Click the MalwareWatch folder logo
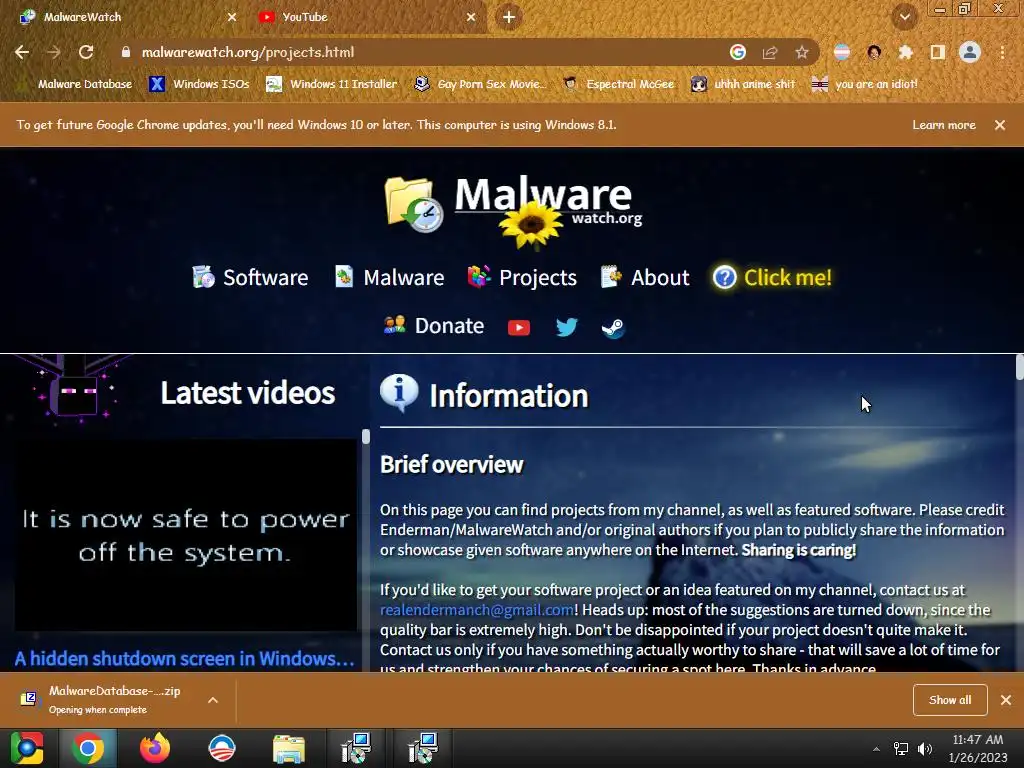This screenshot has height=768, width=1024. click(x=414, y=204)
